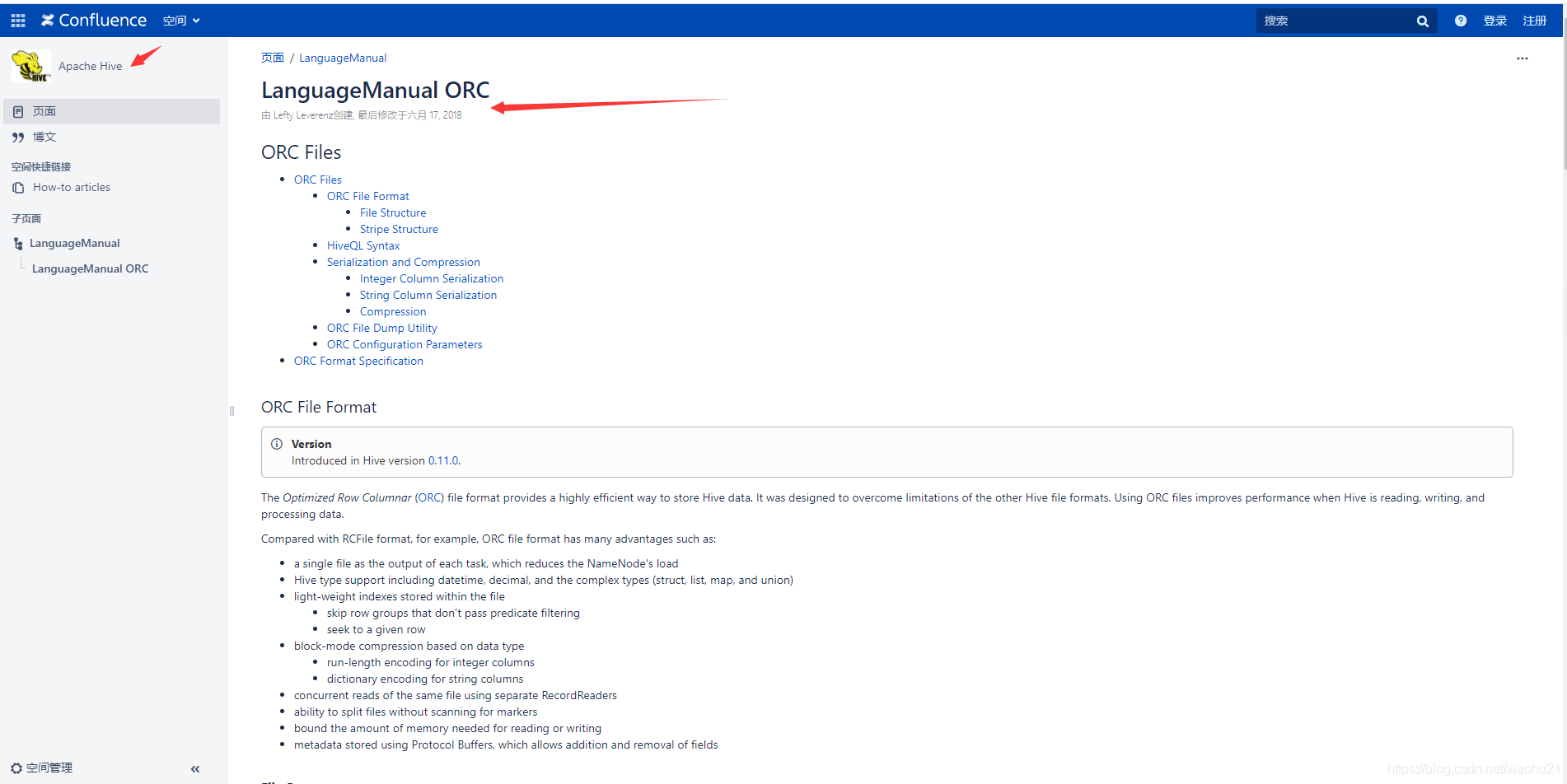Open the page ellipsis actions menu
Image resolution: width=1567 pixels, height=784 pixels.
tap(1523, 58)
